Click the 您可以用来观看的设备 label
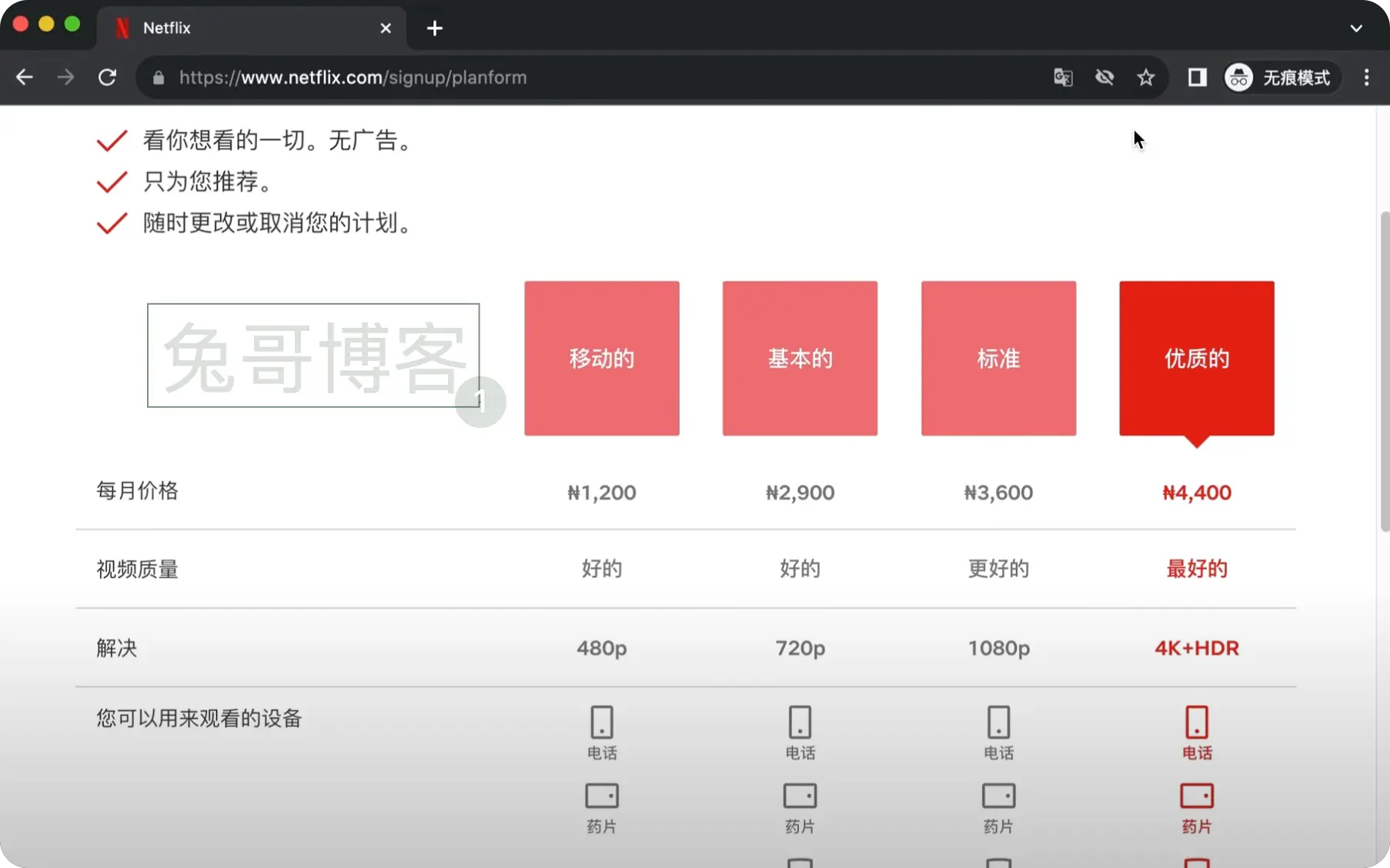This screenshot has height=868, width=1390. 199,719
